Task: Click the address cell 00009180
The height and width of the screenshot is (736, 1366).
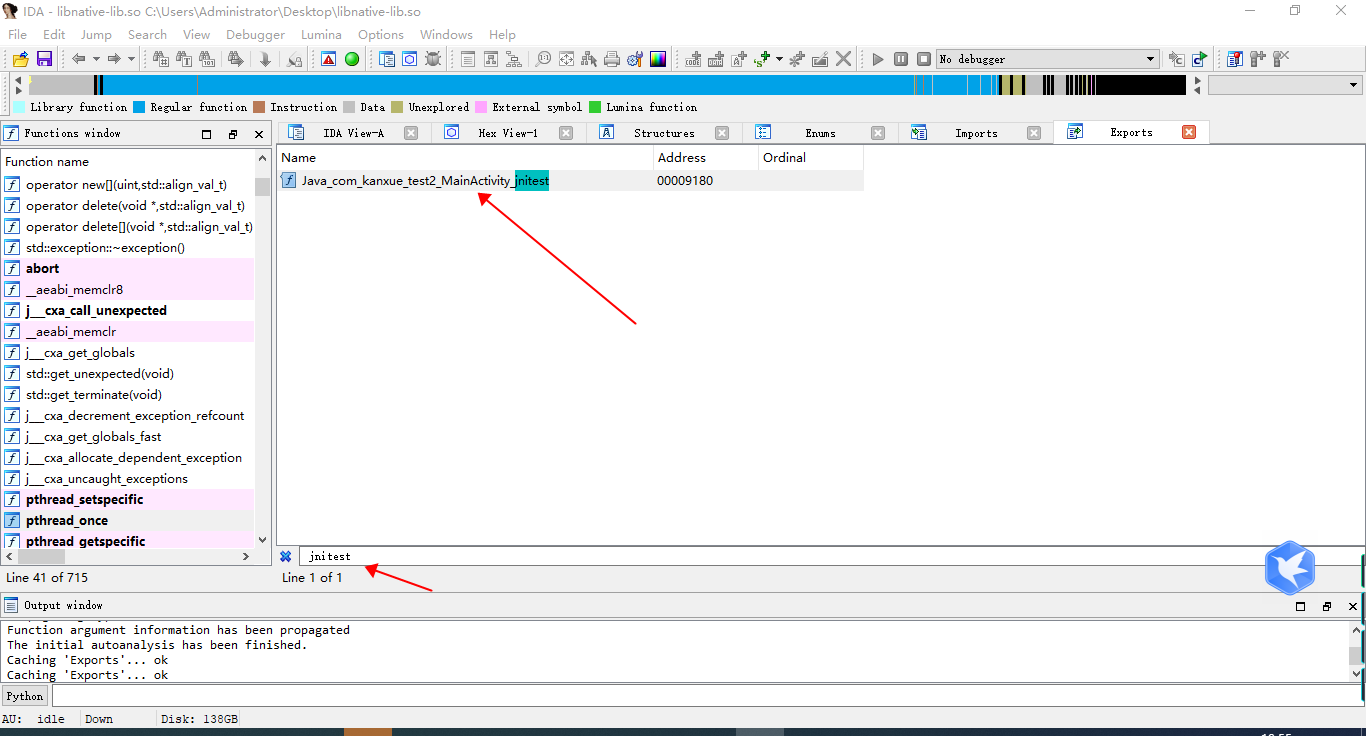Action: (x=683, y=181)
